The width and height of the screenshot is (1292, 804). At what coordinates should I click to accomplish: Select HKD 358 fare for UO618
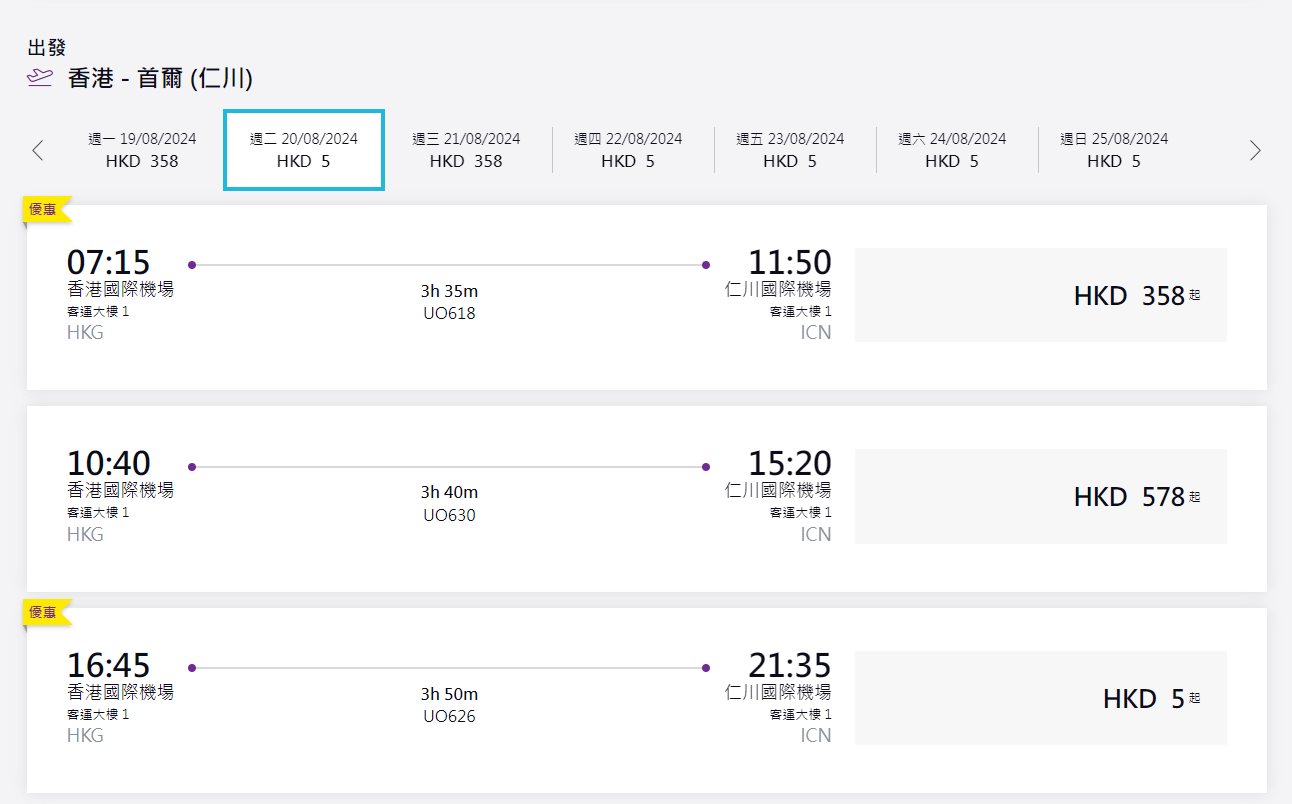pyautogui.click(x=1040, y=296)
